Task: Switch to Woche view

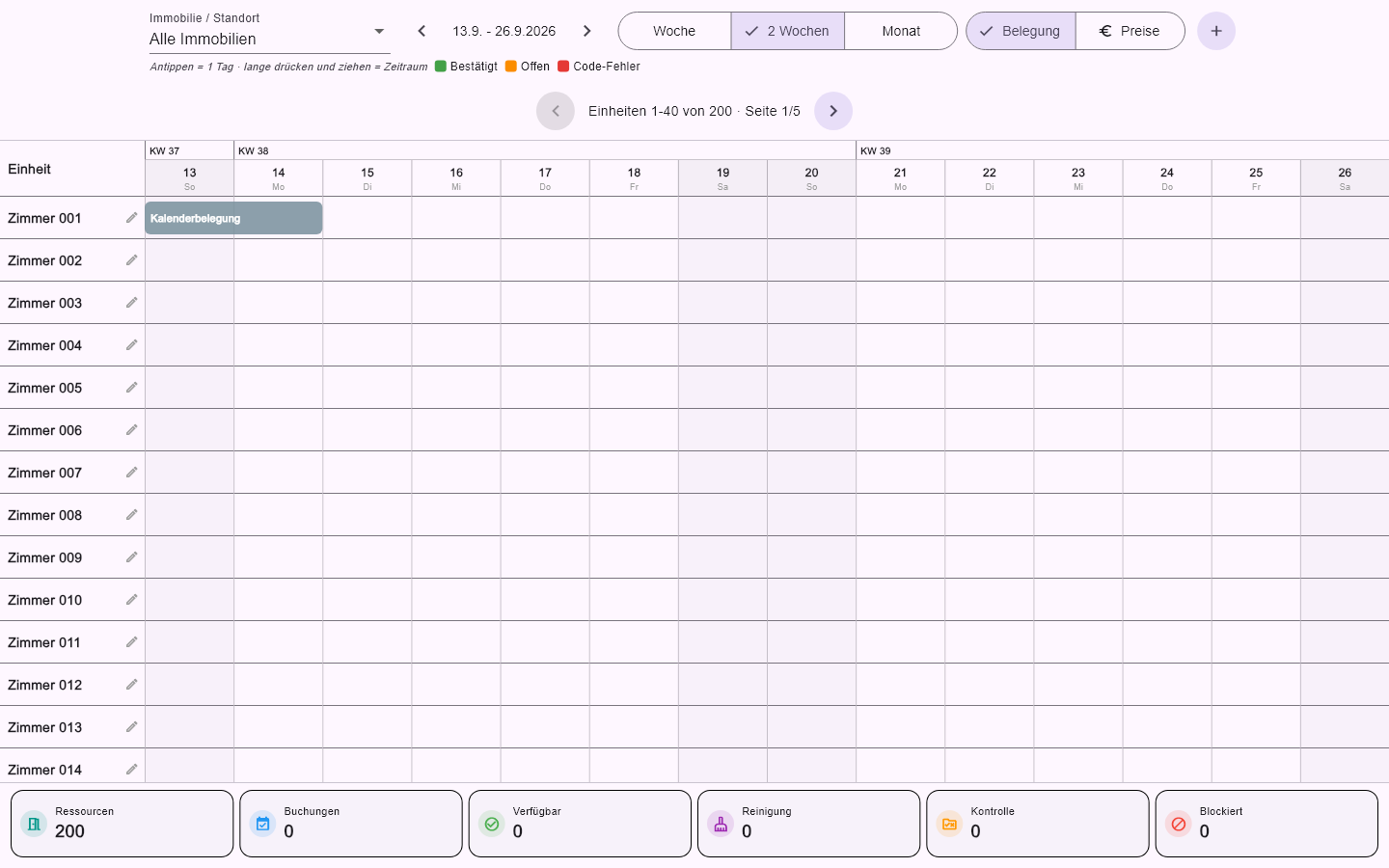Action: [674, 31]
